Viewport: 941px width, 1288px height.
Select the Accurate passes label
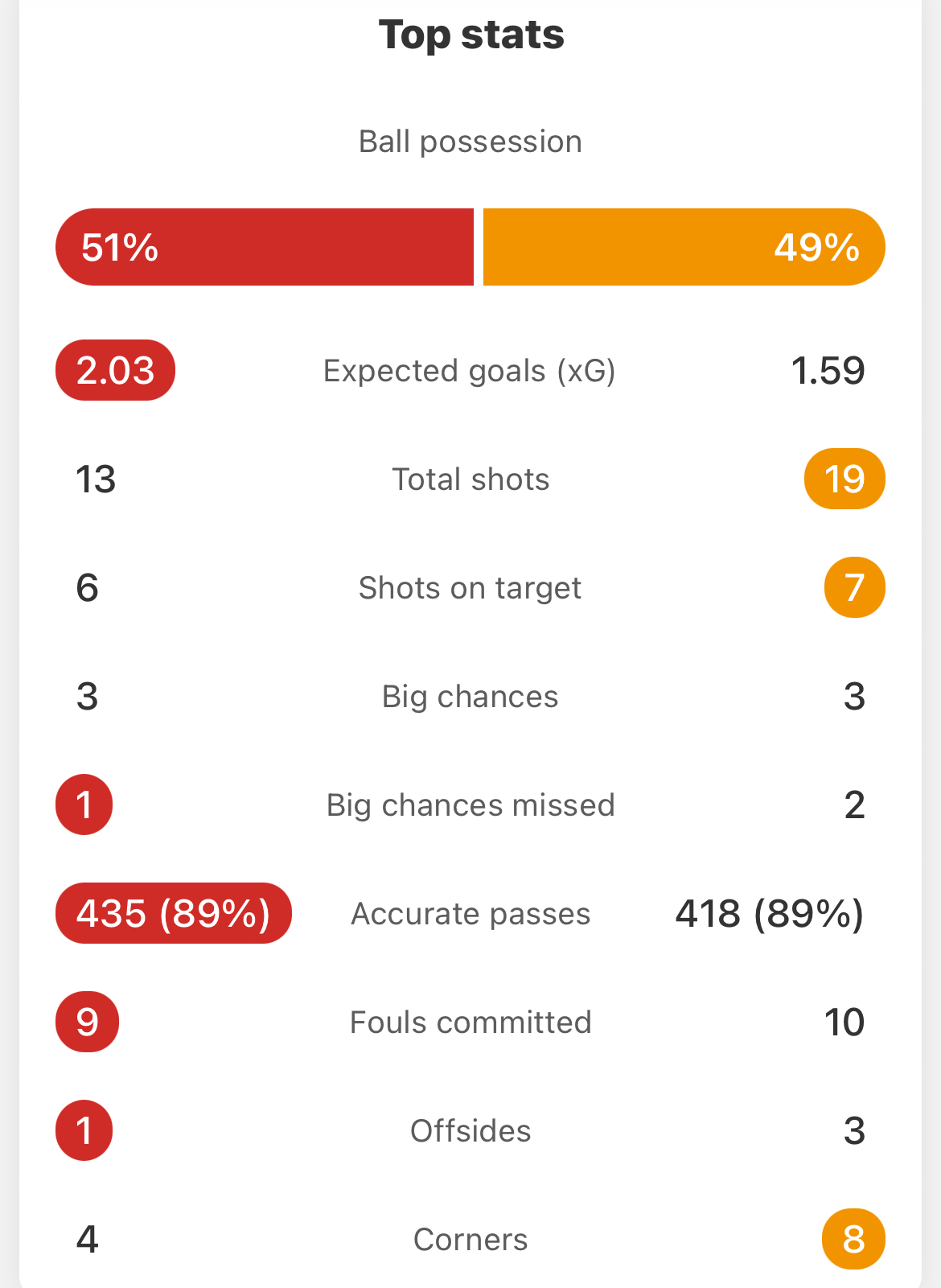click(x=470, y=914)
